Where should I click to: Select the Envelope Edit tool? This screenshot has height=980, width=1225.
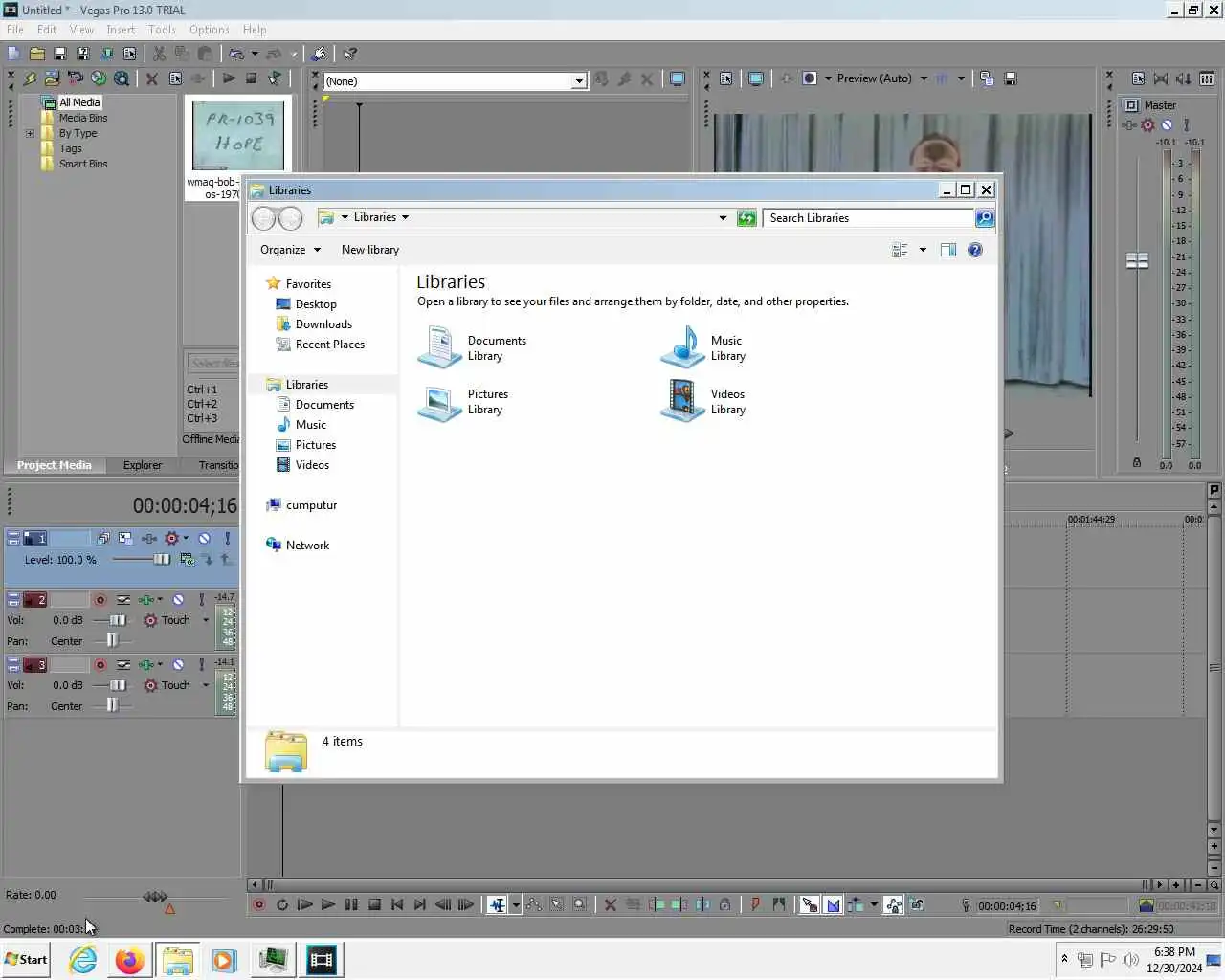tap(533, 904)
